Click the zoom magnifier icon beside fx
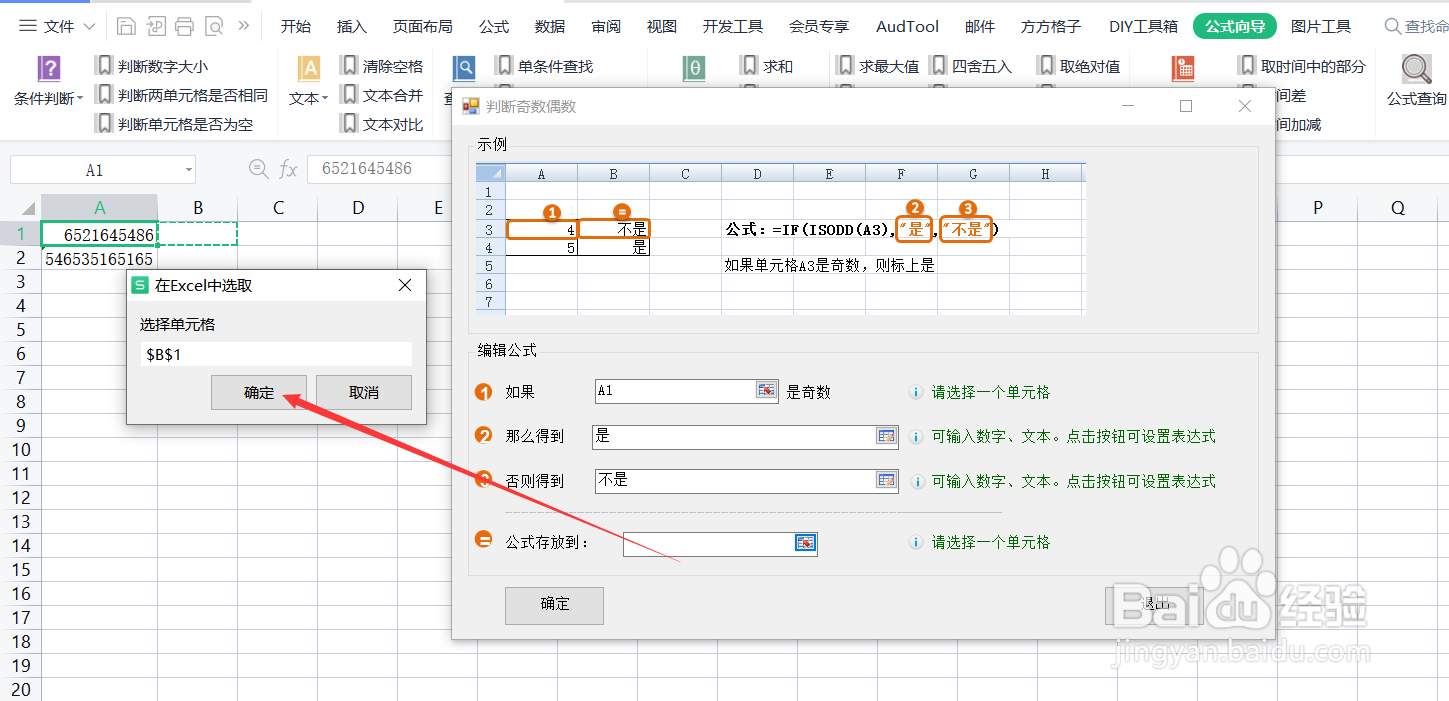 (x=258, y=170)
